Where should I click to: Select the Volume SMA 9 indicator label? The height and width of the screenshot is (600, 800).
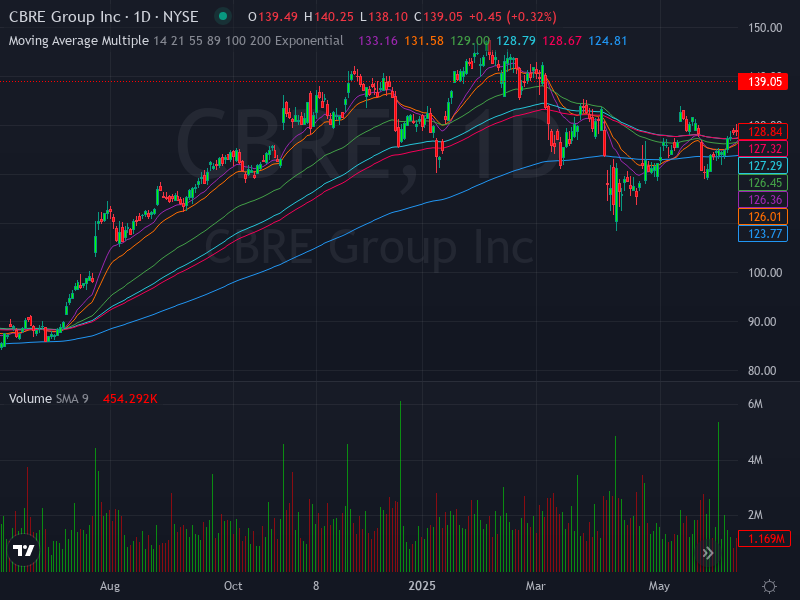[x=48, y=398]
